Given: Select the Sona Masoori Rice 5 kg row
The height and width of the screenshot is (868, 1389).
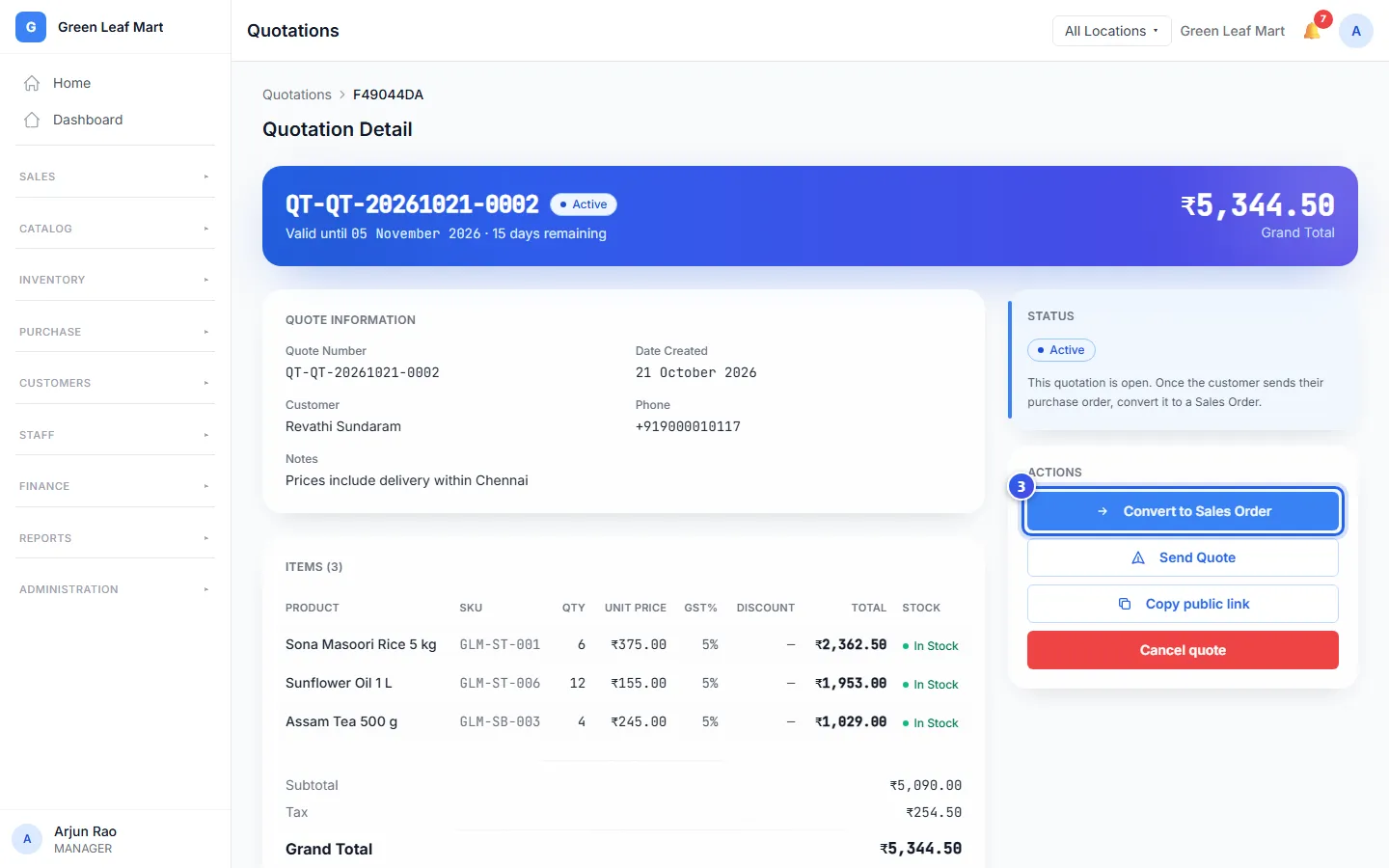Looking at the screenshot, I should (623, 644).
